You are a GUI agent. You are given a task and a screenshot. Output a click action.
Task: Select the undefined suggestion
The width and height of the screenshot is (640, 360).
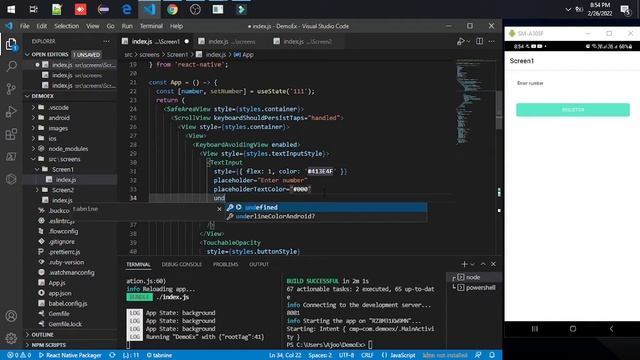pos(326,207)
